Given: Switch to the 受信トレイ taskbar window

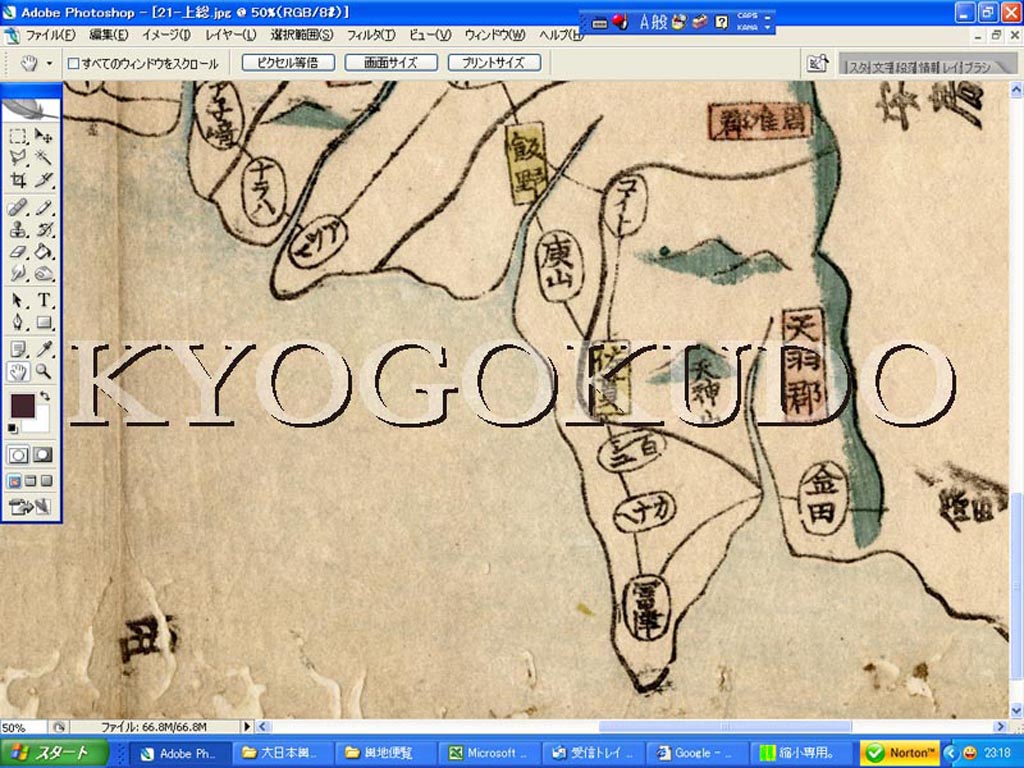Looking at the screenshot, I should [593, 753].
